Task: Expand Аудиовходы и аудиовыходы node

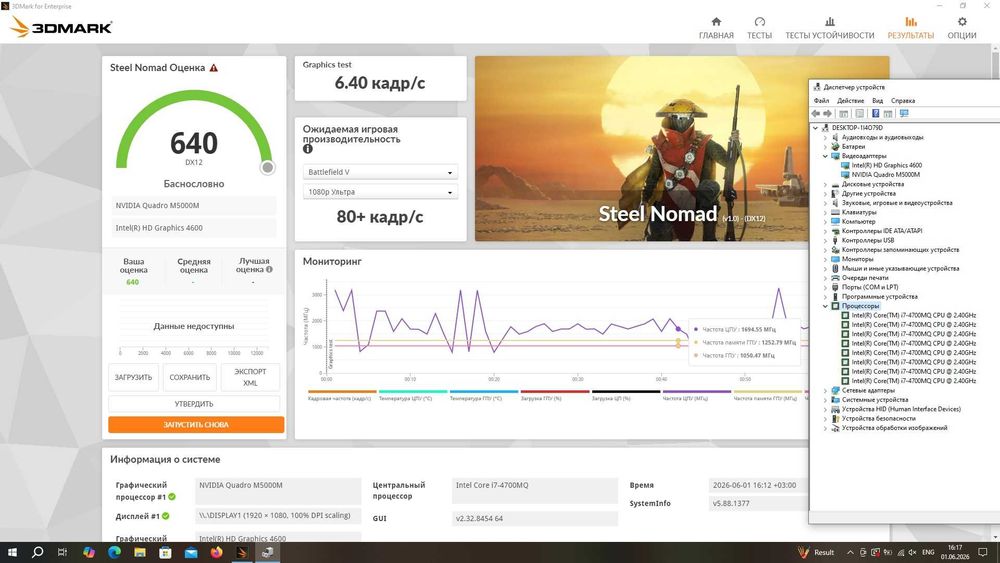Action: point(825,137)
